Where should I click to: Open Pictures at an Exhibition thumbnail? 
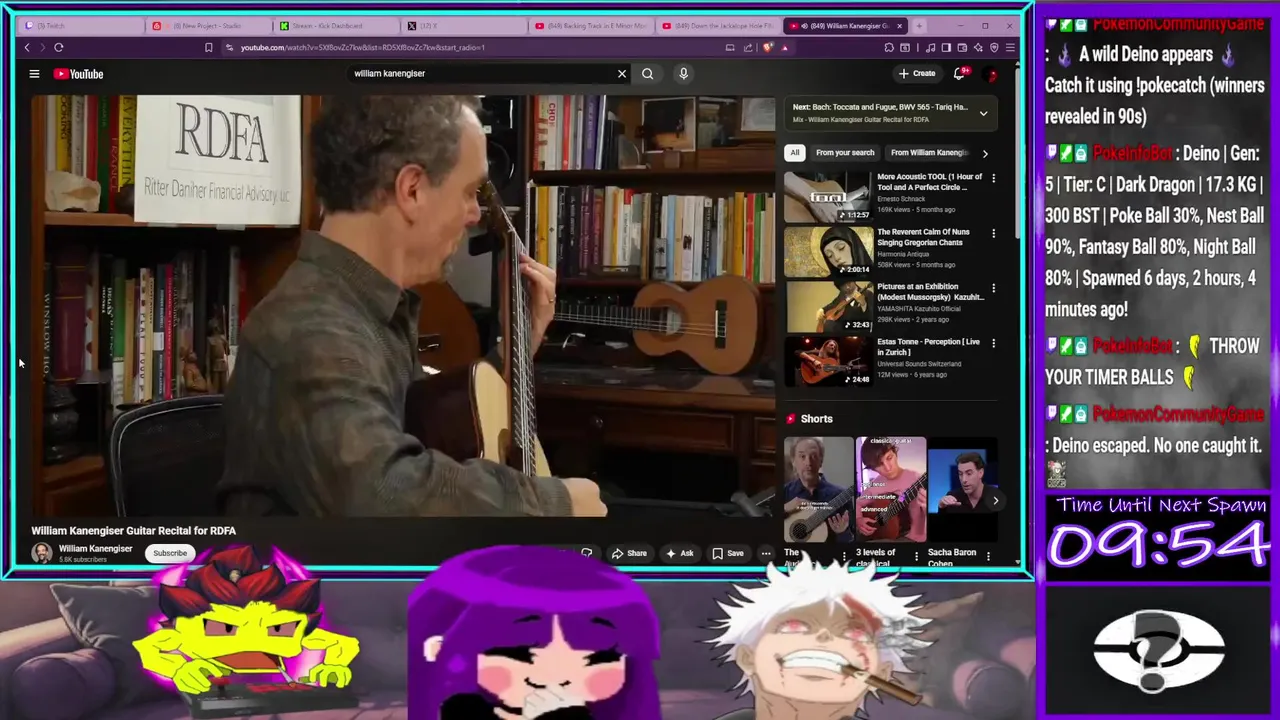pos(828,306)
